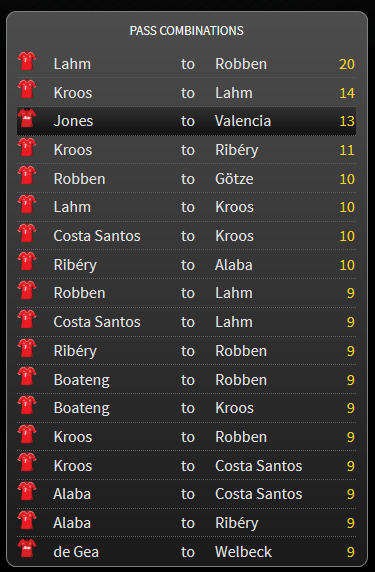Click the pass count 20 for Lahm to Robben
375x572 pixels.
click(x=347, y=64)
